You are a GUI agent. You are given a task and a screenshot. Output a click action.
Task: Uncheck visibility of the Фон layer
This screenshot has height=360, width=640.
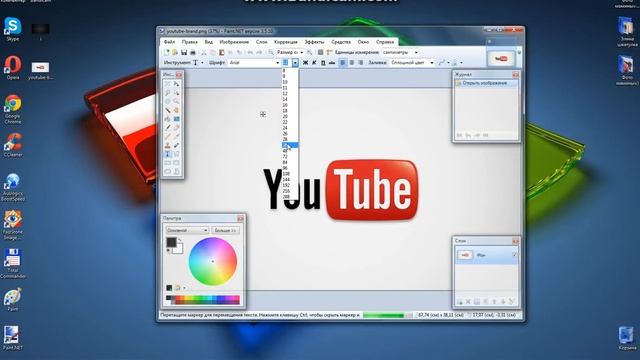click(x=514, y=255)
